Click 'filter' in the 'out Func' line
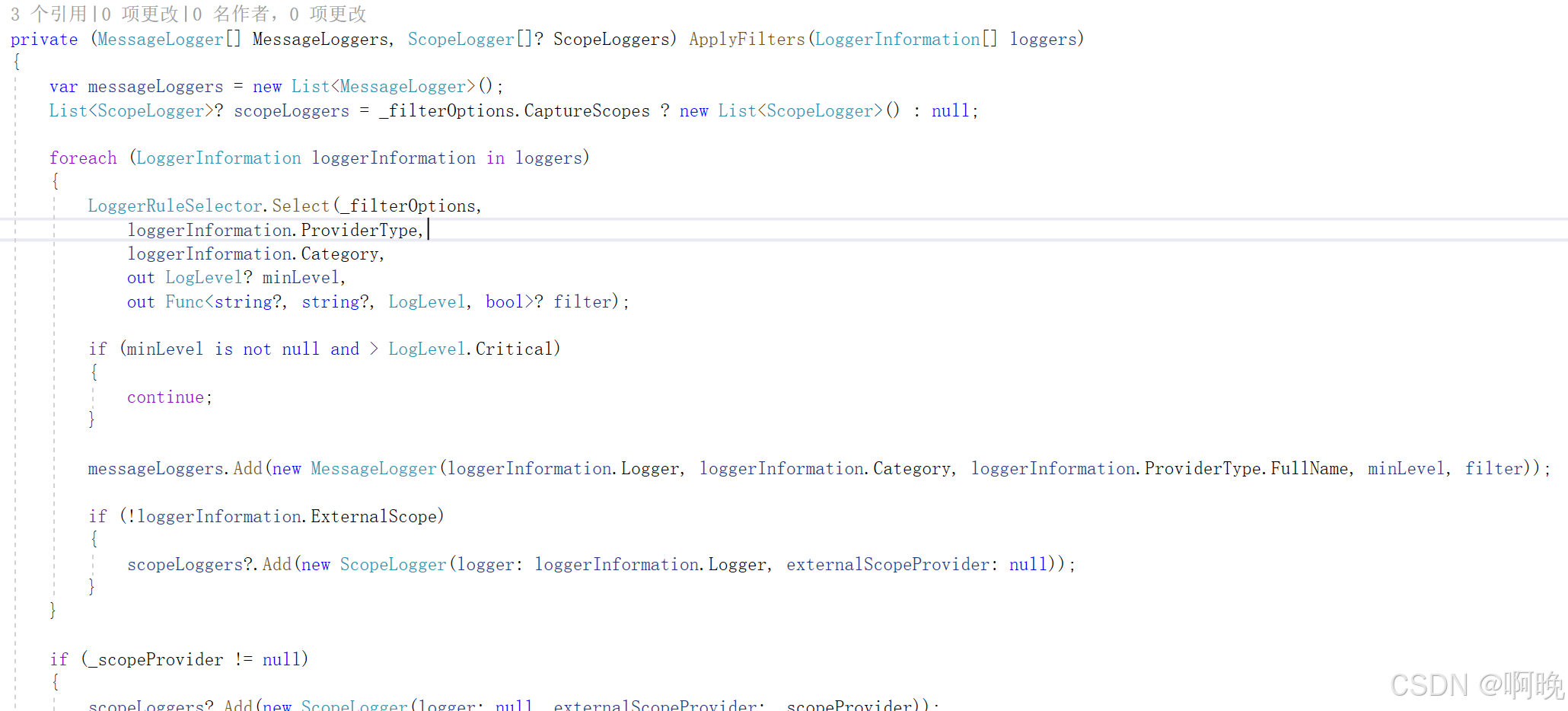This screenshot has height=711, width=1568. (582, 302)
